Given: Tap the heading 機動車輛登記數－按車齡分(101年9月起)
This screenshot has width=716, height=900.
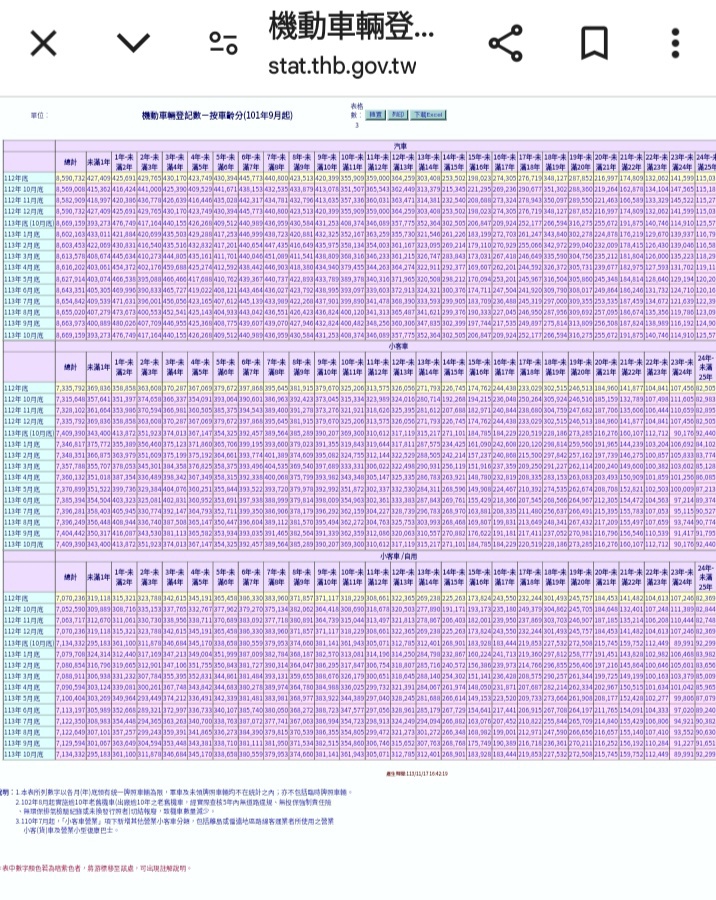Looking at the screenshot, I should click(x=217, y=115).
